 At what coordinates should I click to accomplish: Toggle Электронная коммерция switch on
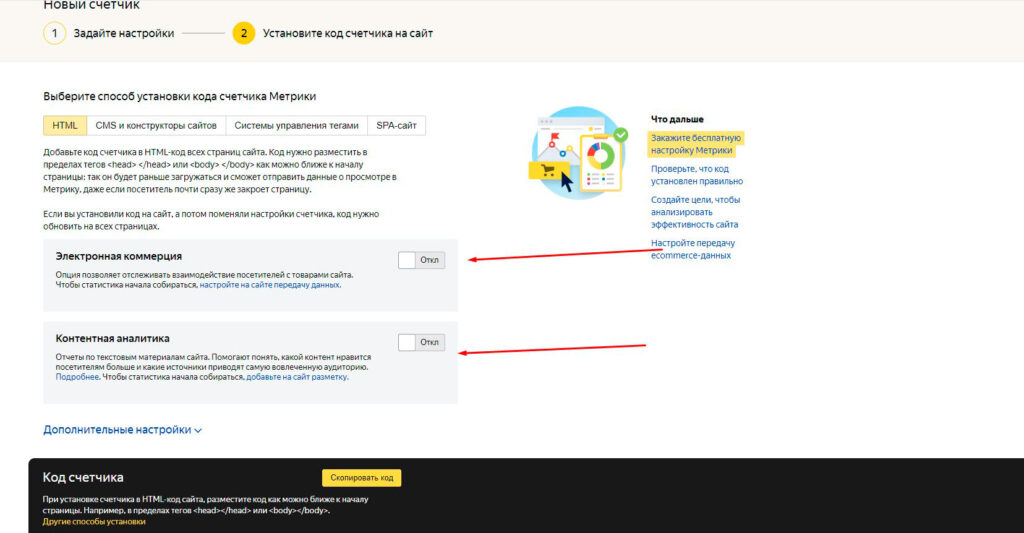point(421,260)
